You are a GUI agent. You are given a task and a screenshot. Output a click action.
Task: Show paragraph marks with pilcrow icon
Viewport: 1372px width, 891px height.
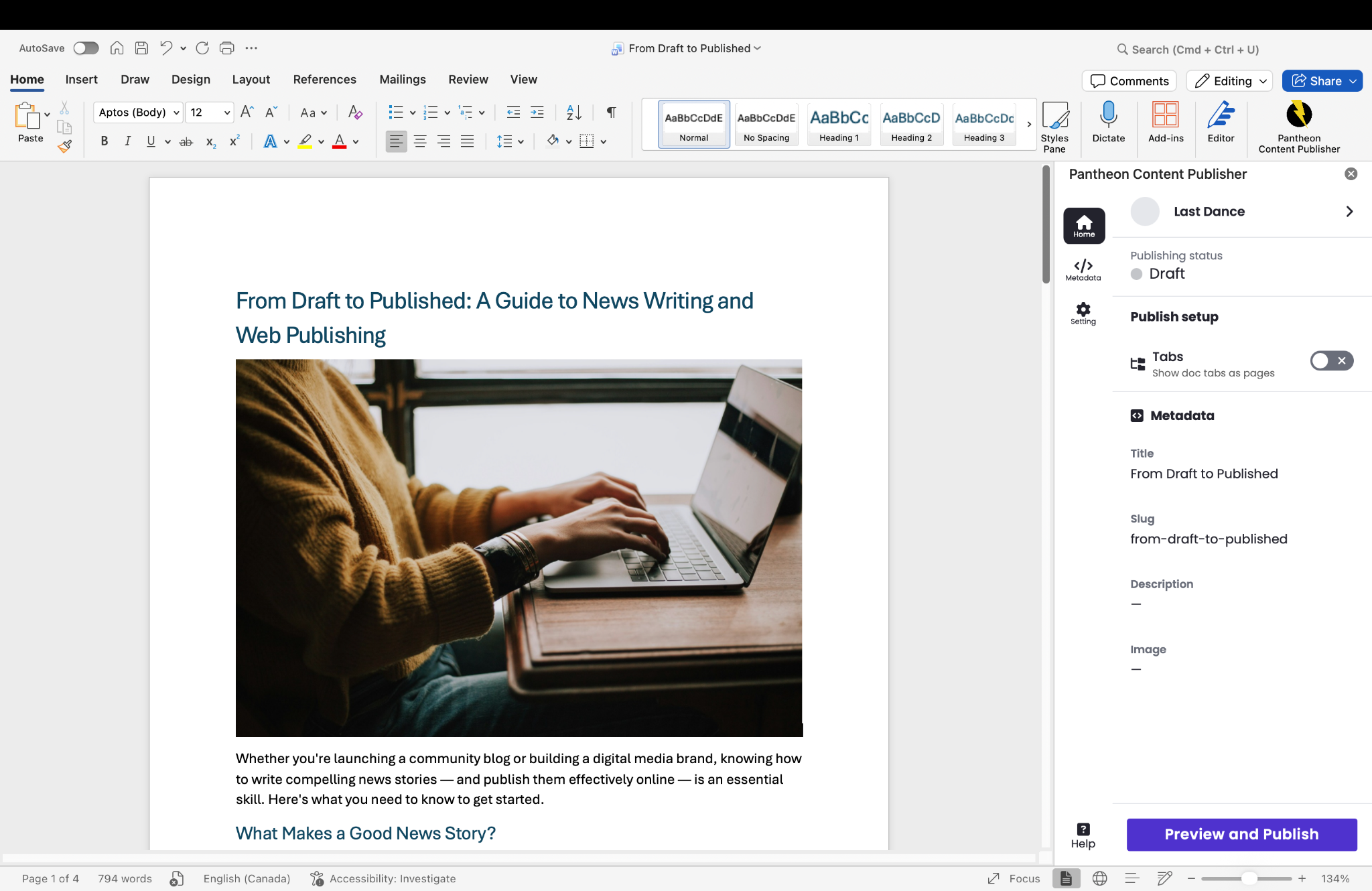(x=611, y=112)
